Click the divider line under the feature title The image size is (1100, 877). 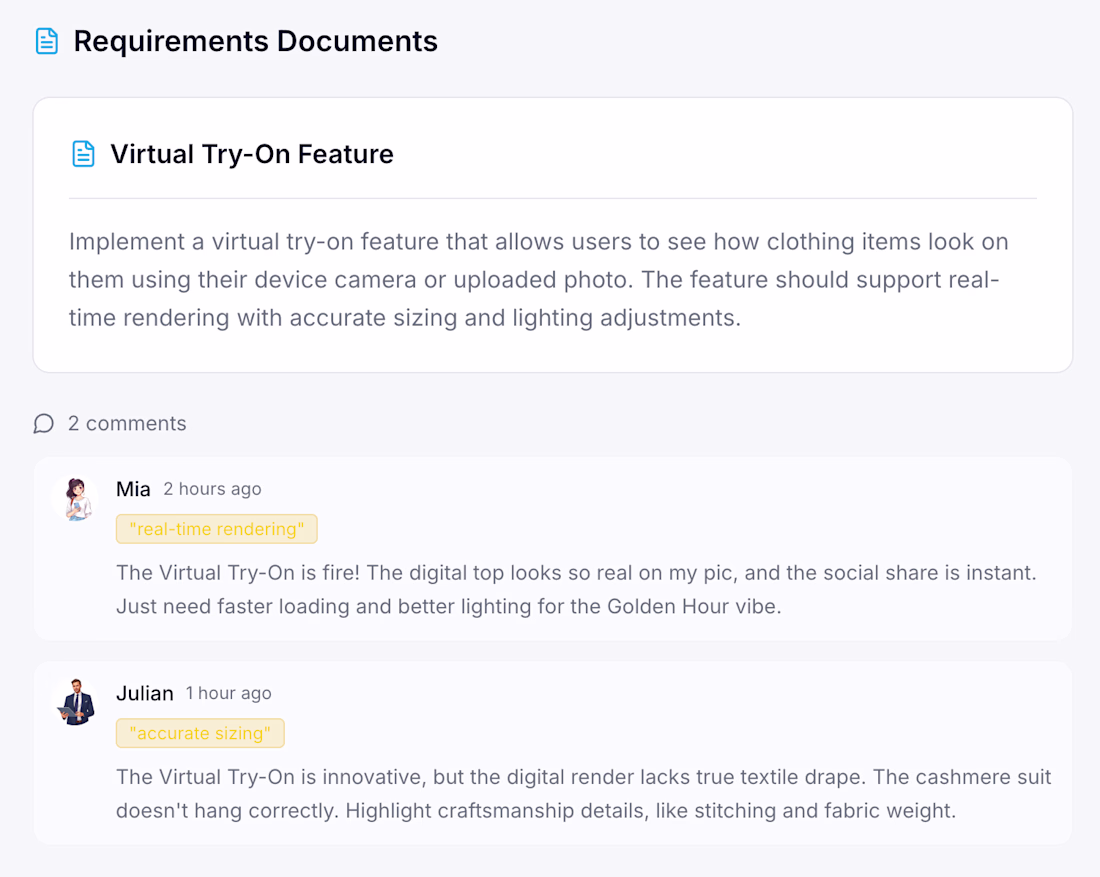coord(552,199)
